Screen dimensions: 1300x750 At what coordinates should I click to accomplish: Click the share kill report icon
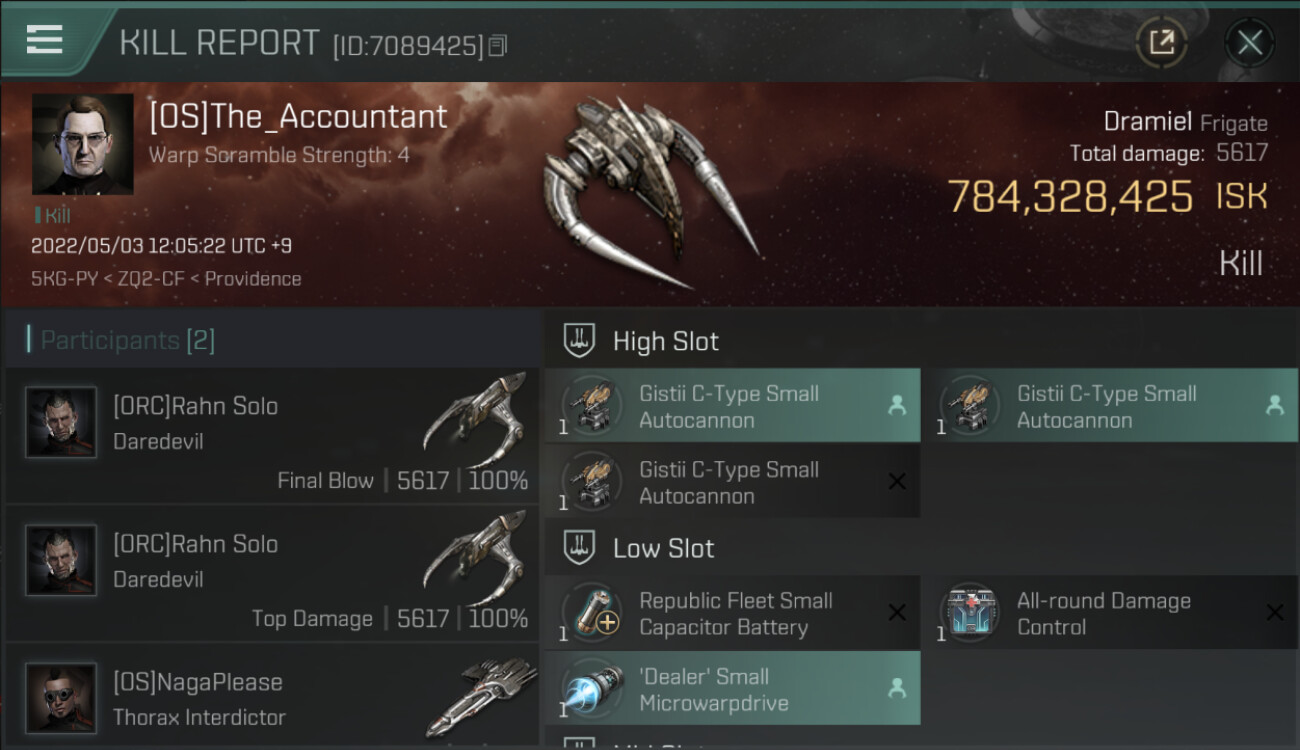click(1162, 42)
